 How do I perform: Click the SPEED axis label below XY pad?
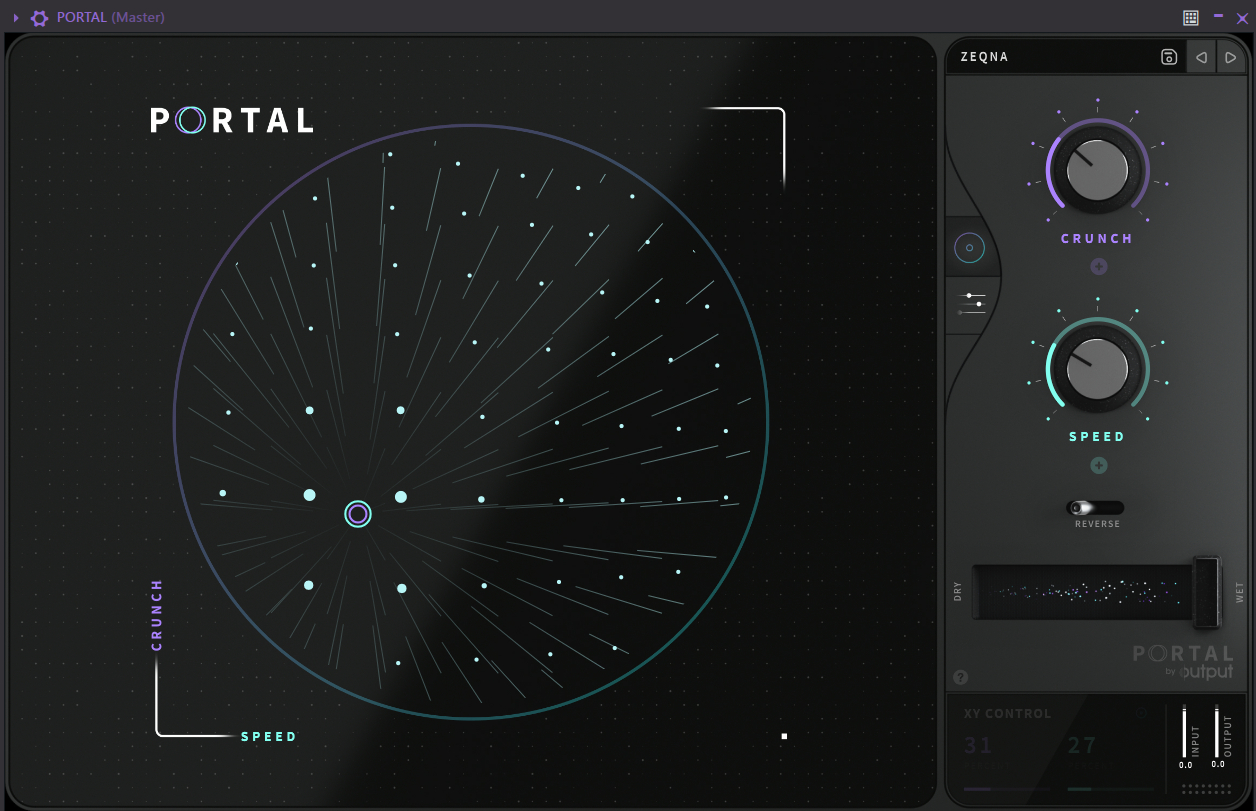tap(269, 737)
